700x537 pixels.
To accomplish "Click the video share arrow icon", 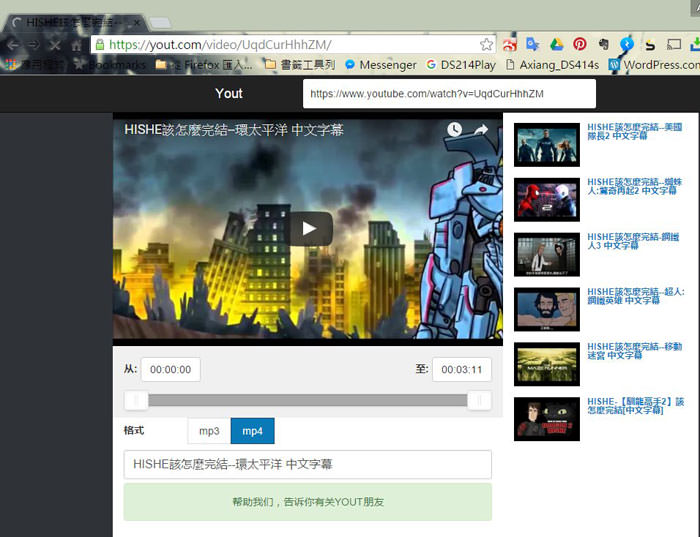I will (x=481, y=130).
